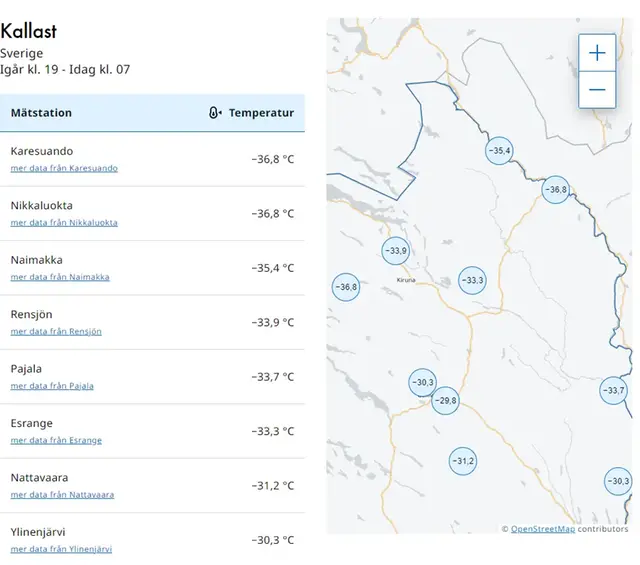Open more data from Nattavaara

[62, 495]
